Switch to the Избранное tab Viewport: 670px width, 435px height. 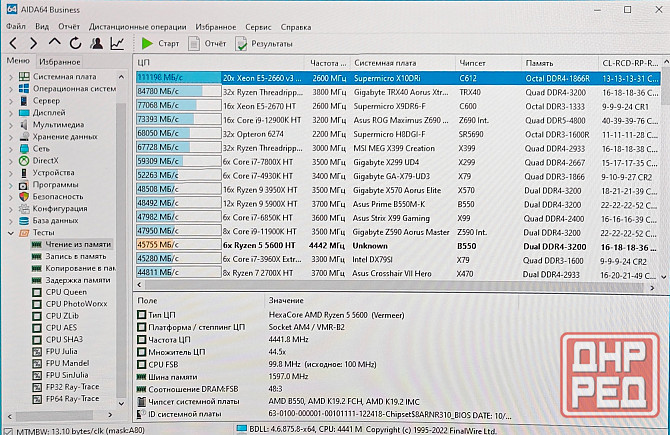point(59,61)
